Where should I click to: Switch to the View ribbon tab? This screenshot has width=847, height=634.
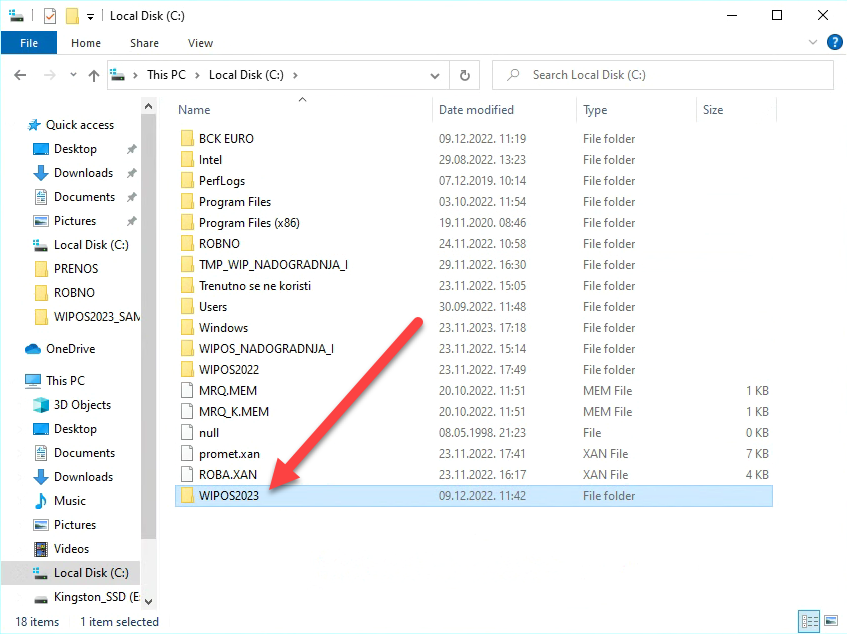click(x=200, y=43)
